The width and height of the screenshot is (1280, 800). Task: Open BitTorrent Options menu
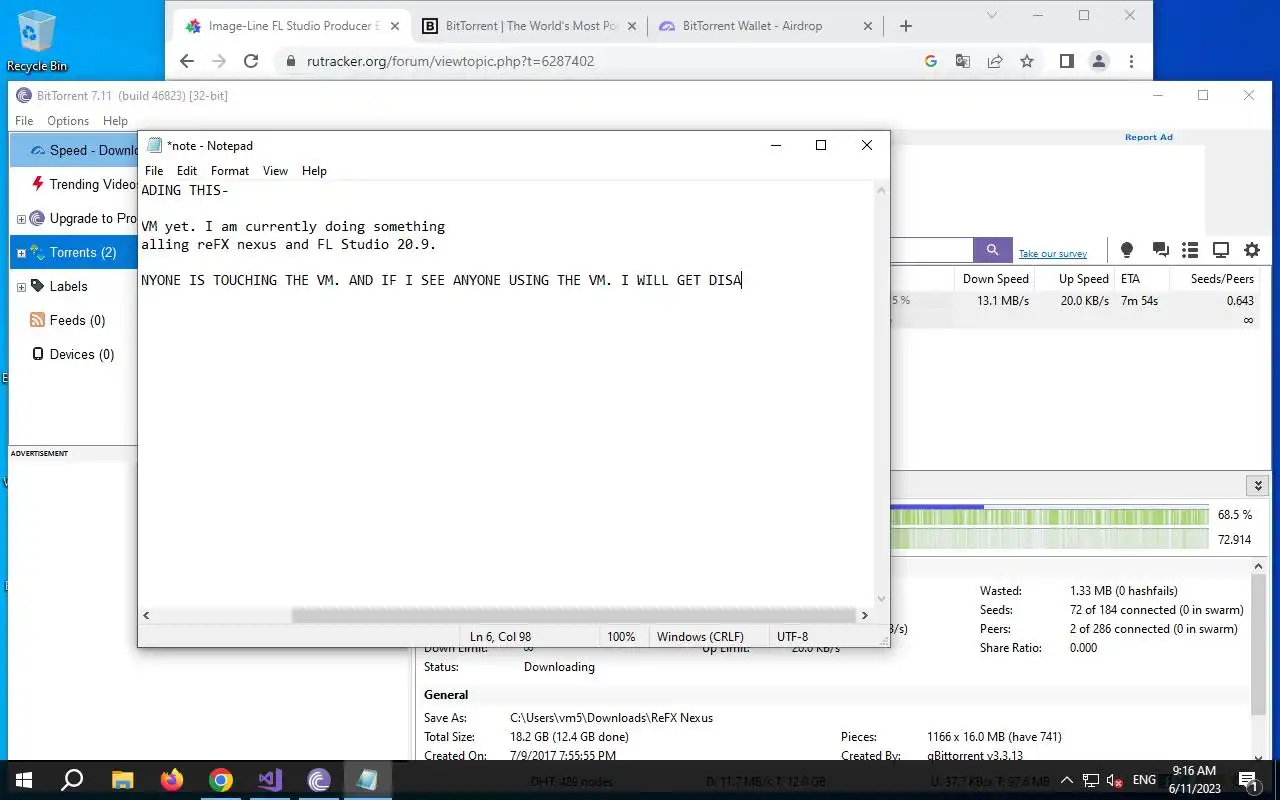68,121
